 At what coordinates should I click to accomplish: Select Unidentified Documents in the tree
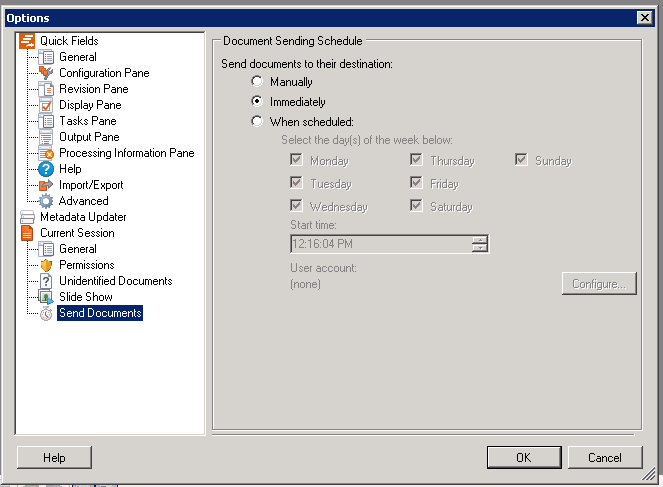click(115, 281)
